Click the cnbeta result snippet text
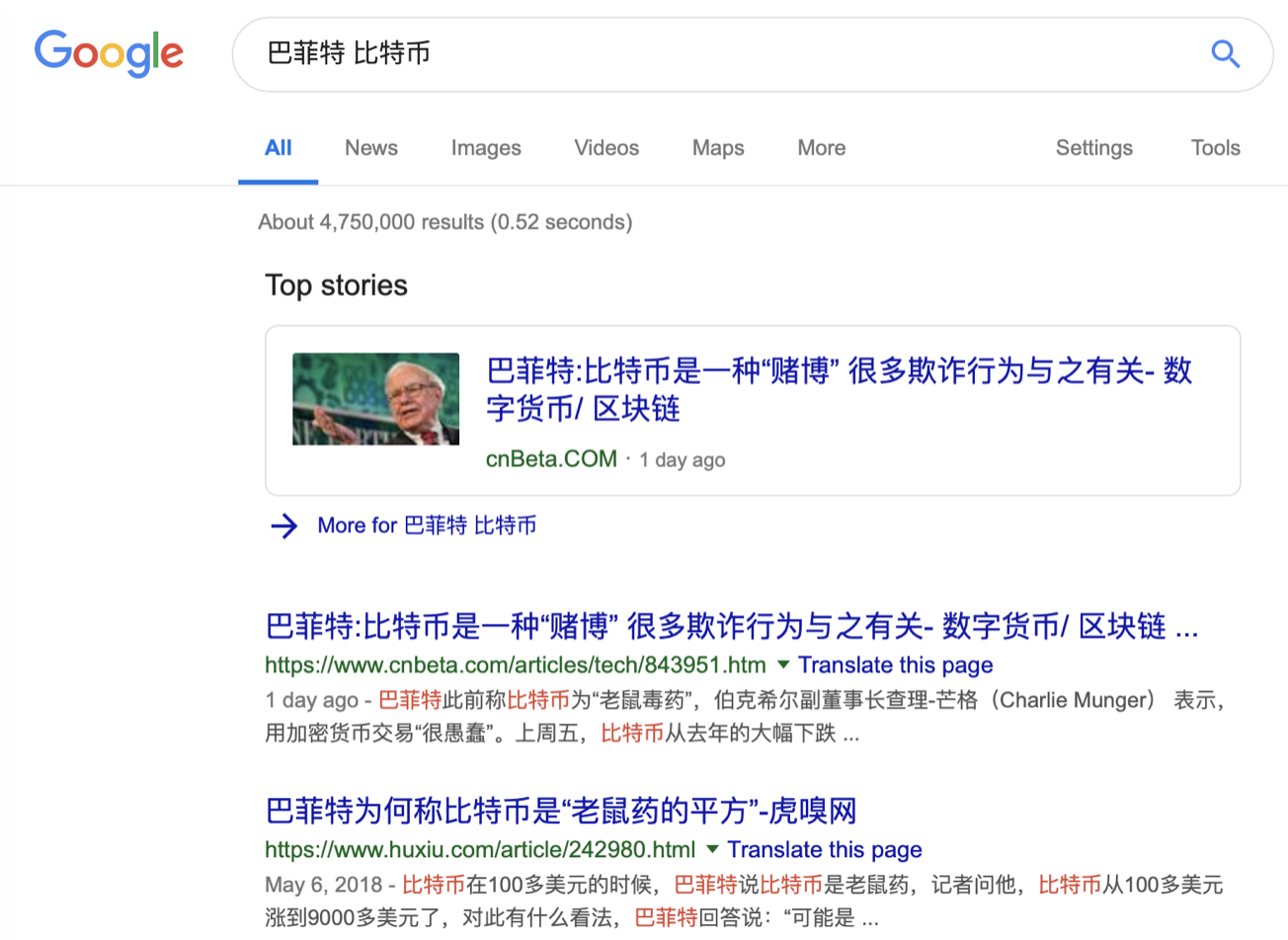 tap(747, 717)
